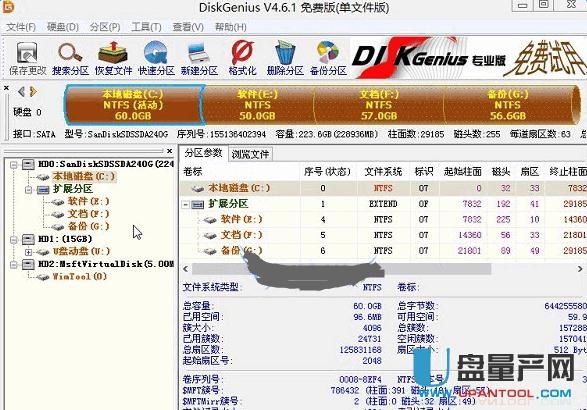Open the 搜索分区 search partition tool
The width and height of the screenshot is (587, 410).
point(70,58)
